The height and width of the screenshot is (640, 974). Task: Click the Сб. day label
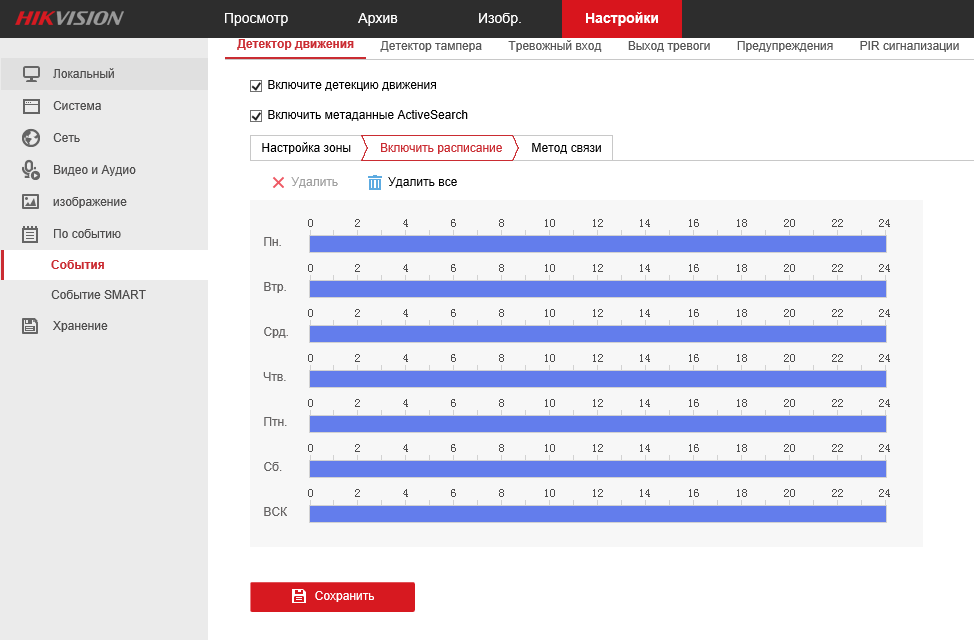[x=273, y=467]
